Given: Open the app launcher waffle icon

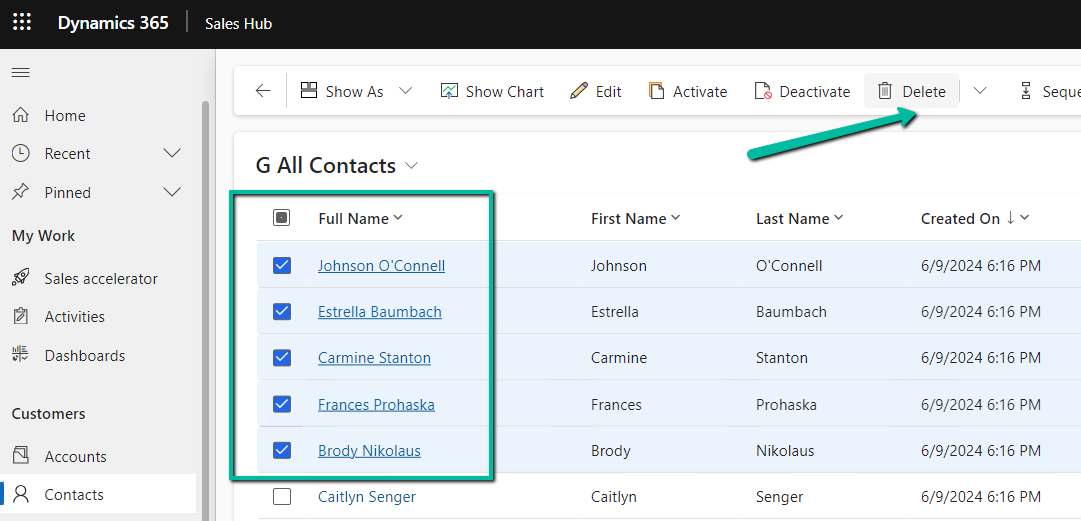Looking at the screenshot, I should (21, 23).
